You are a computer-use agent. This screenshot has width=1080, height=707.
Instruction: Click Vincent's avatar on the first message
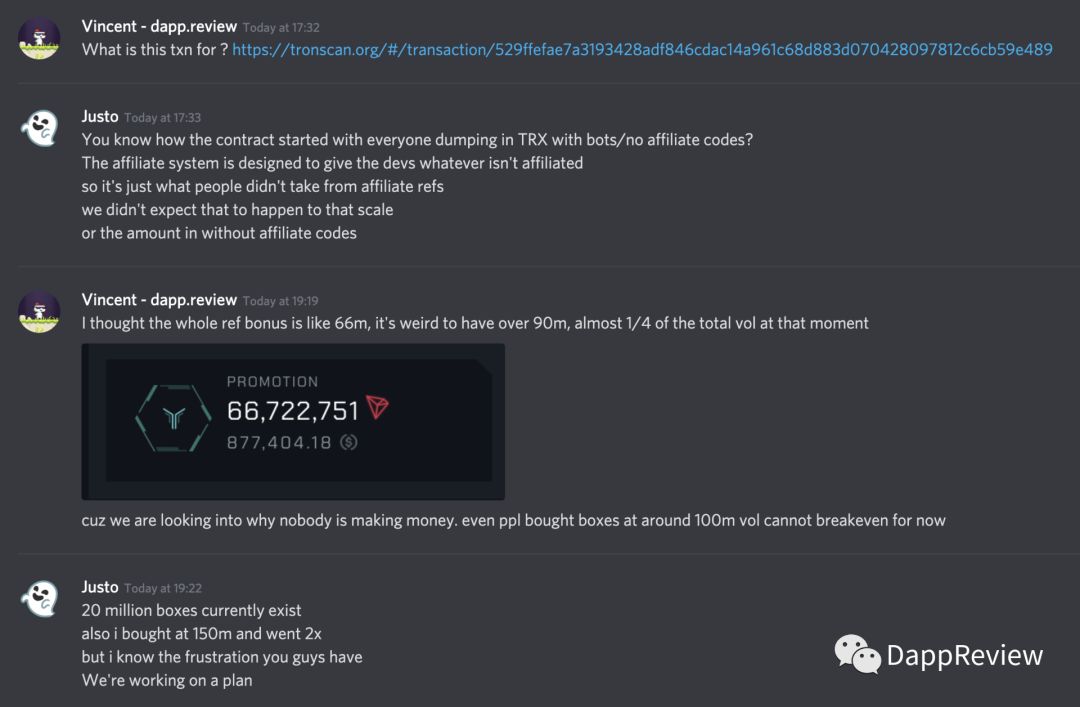[39, 38]
